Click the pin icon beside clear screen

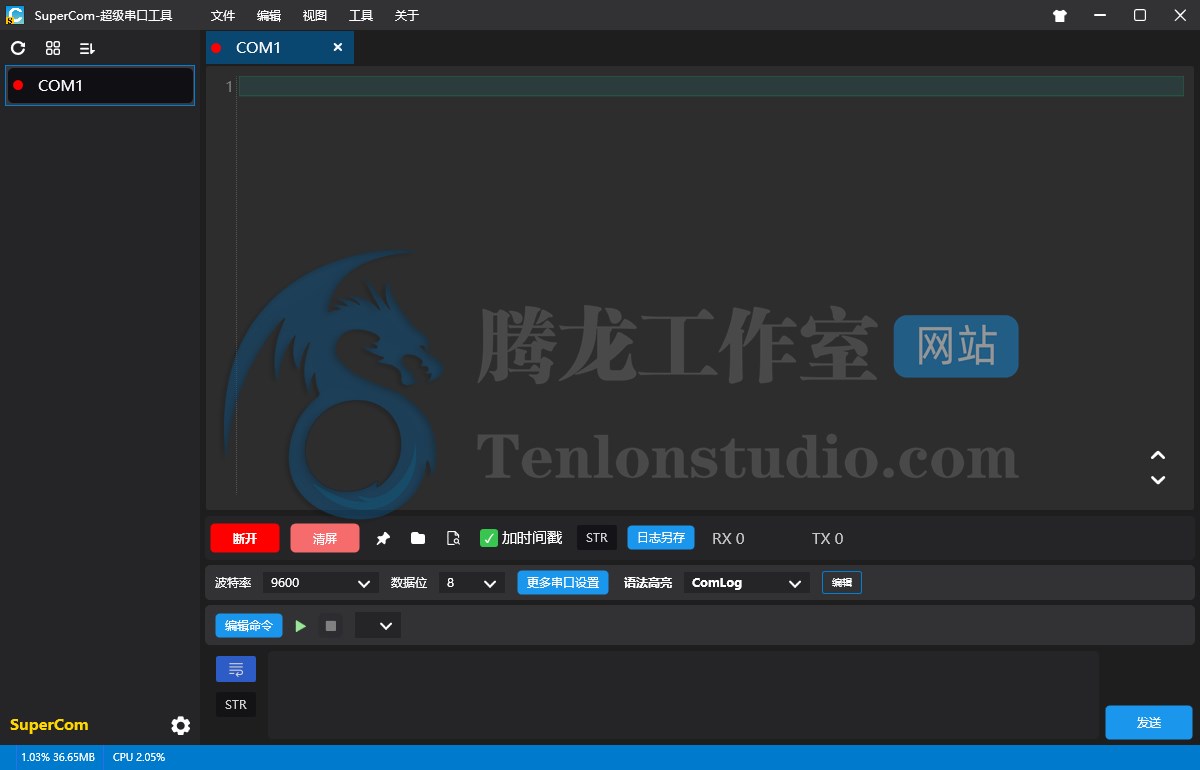[x=383, y=538]
